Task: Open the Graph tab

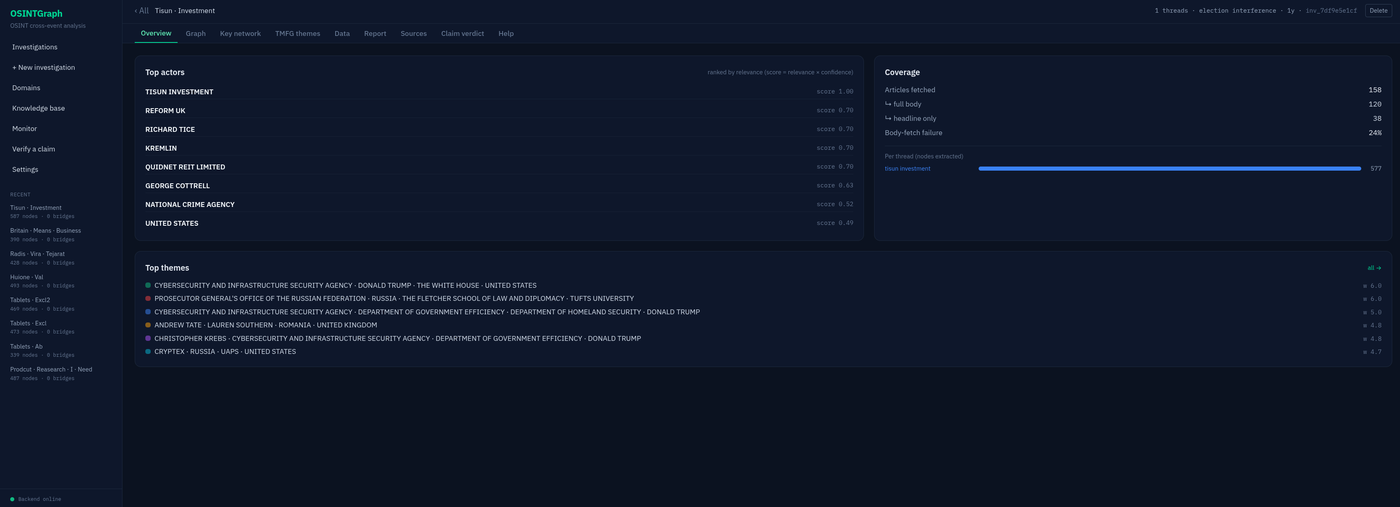Action: point(195,33)
